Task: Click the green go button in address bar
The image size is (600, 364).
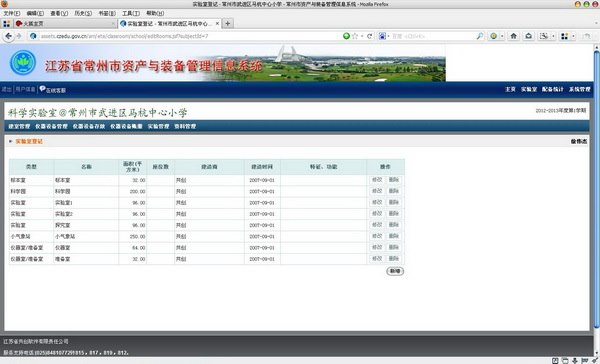Action: (346, 36)
